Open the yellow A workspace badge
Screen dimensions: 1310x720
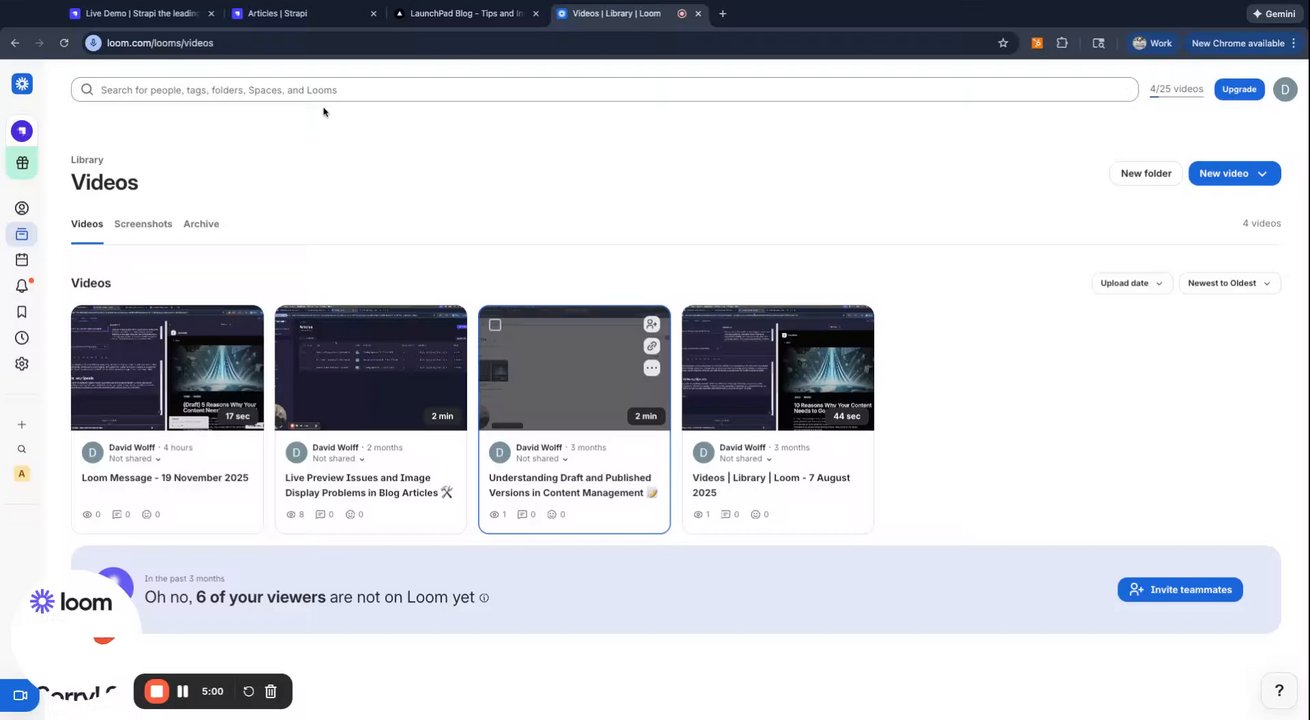tap(22, 474)
